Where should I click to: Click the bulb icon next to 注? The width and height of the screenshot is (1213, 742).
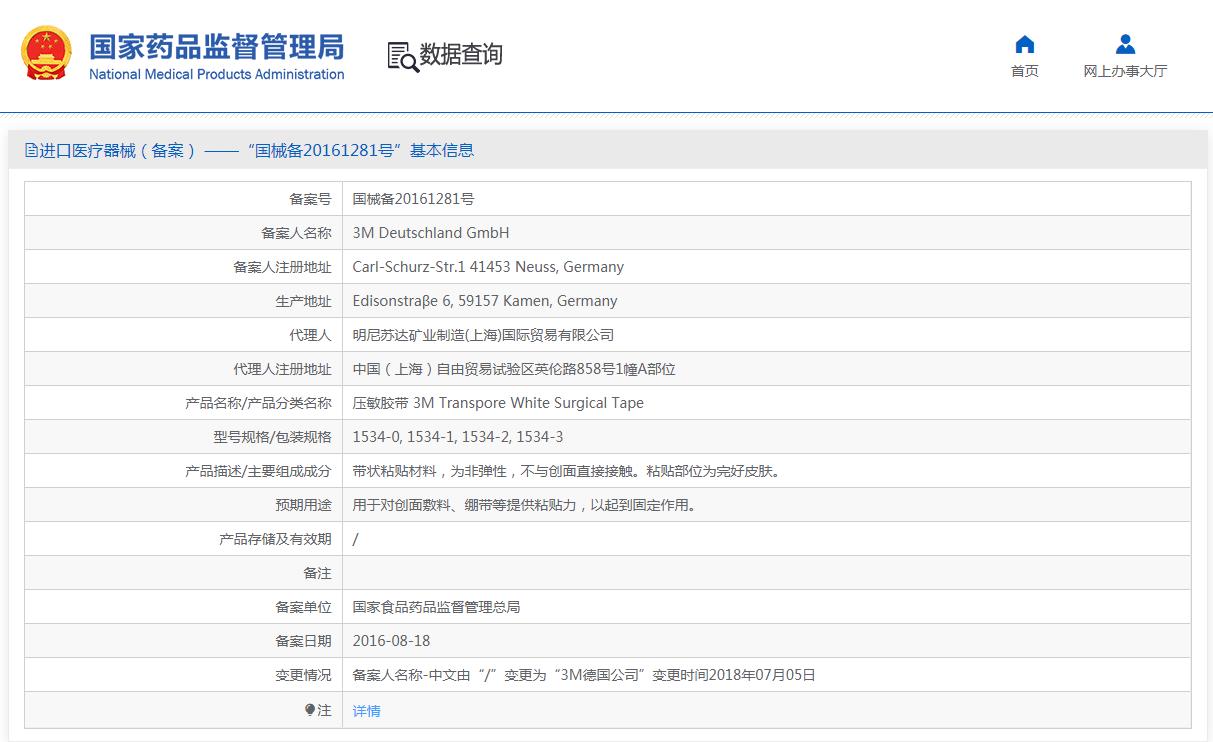310,710
